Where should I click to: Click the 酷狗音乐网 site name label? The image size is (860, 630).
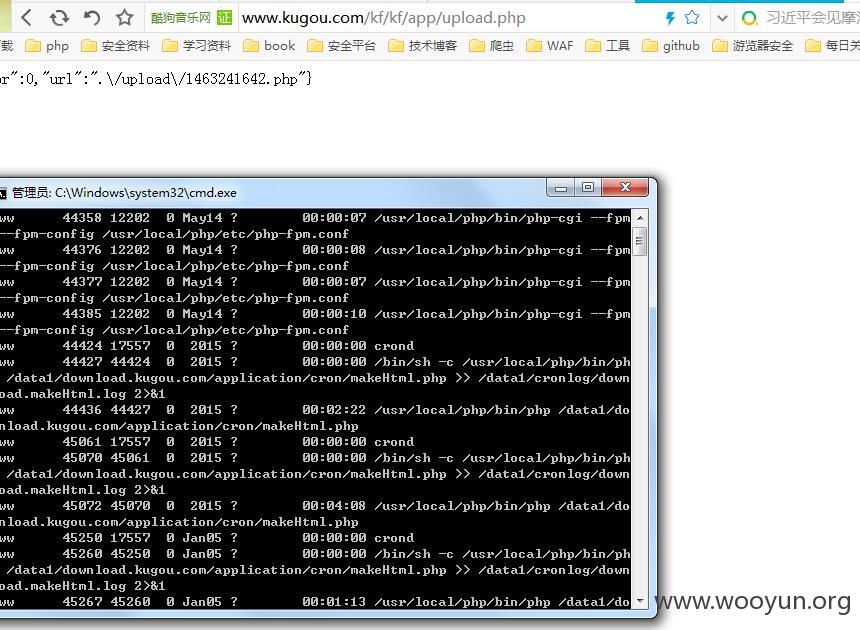click(181, 18)
